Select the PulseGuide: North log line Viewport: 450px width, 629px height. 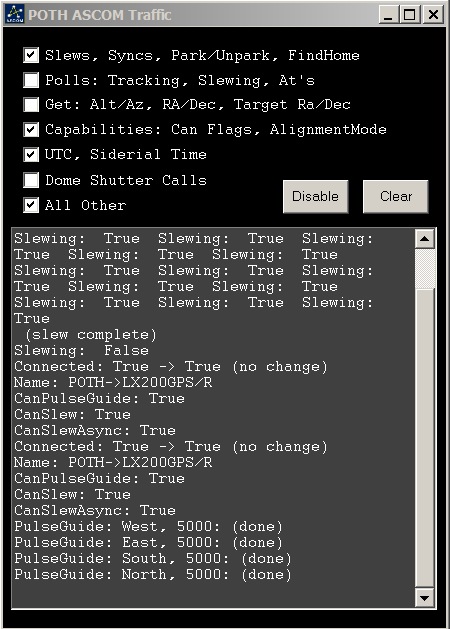(152, 574)
